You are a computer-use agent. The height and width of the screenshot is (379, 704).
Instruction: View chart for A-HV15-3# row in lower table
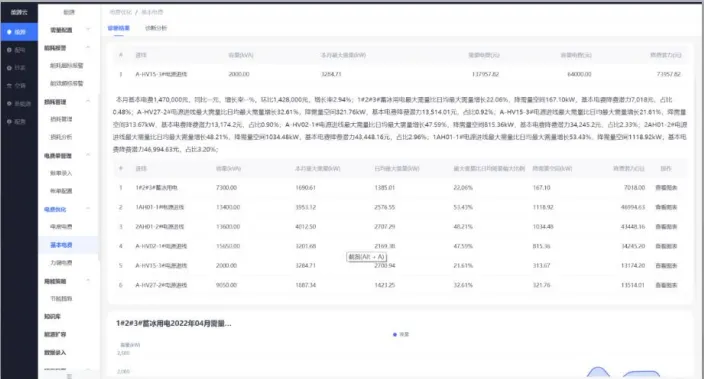pos(666,266)
